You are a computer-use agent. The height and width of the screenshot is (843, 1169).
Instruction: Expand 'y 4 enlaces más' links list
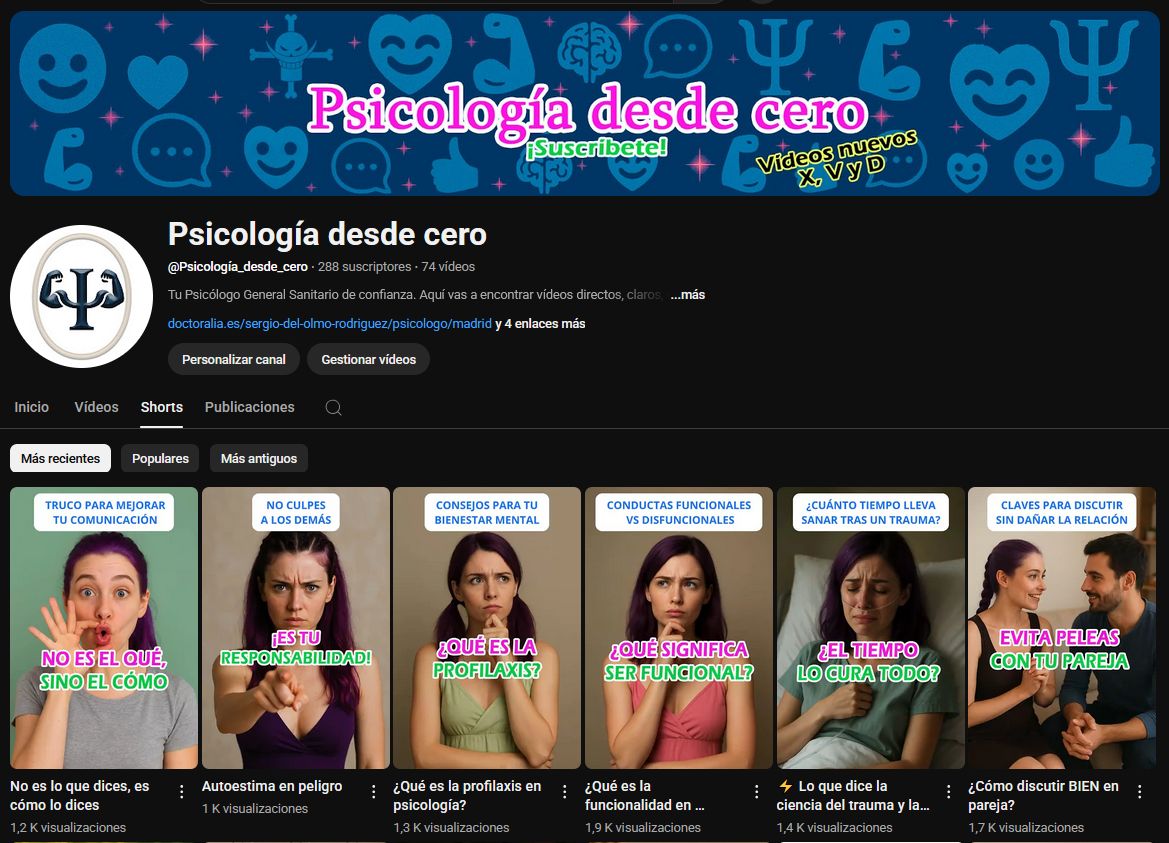pyautogui.click(x=540, y=324)
